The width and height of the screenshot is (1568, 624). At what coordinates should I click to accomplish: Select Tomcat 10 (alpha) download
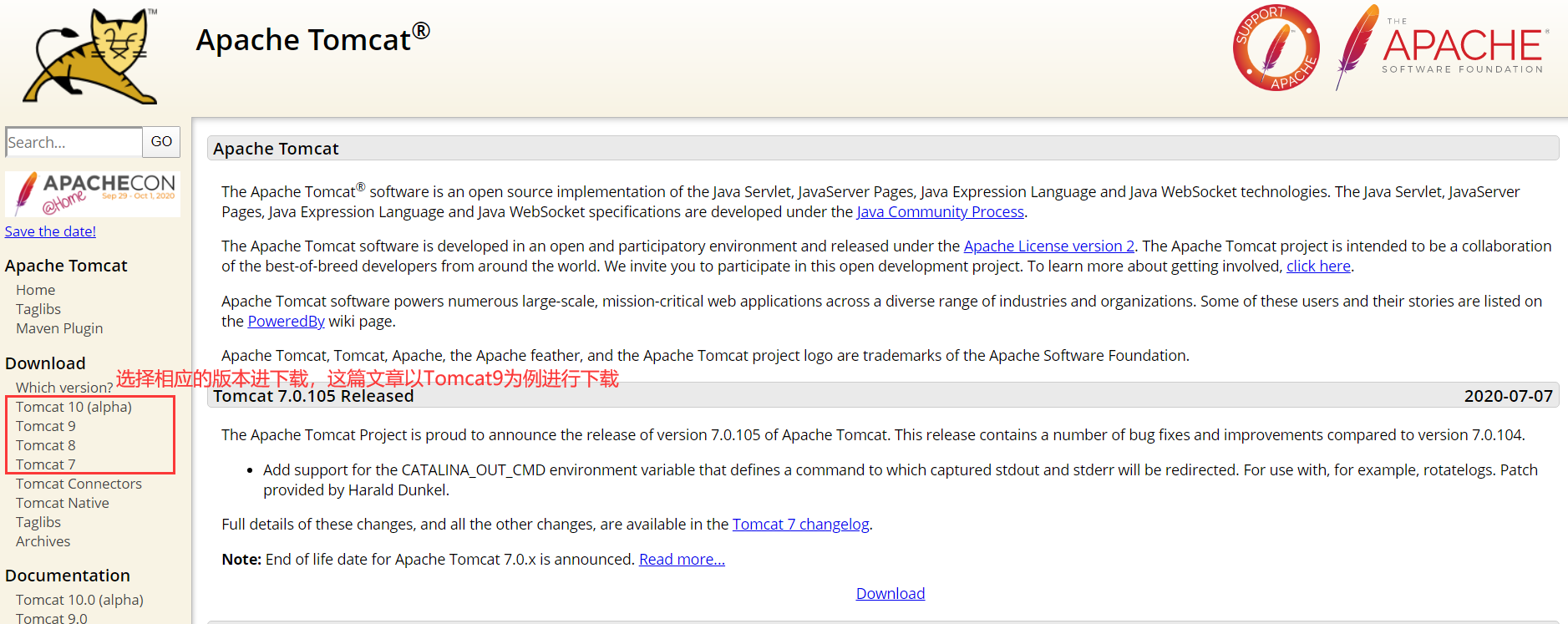coord(74,407)
